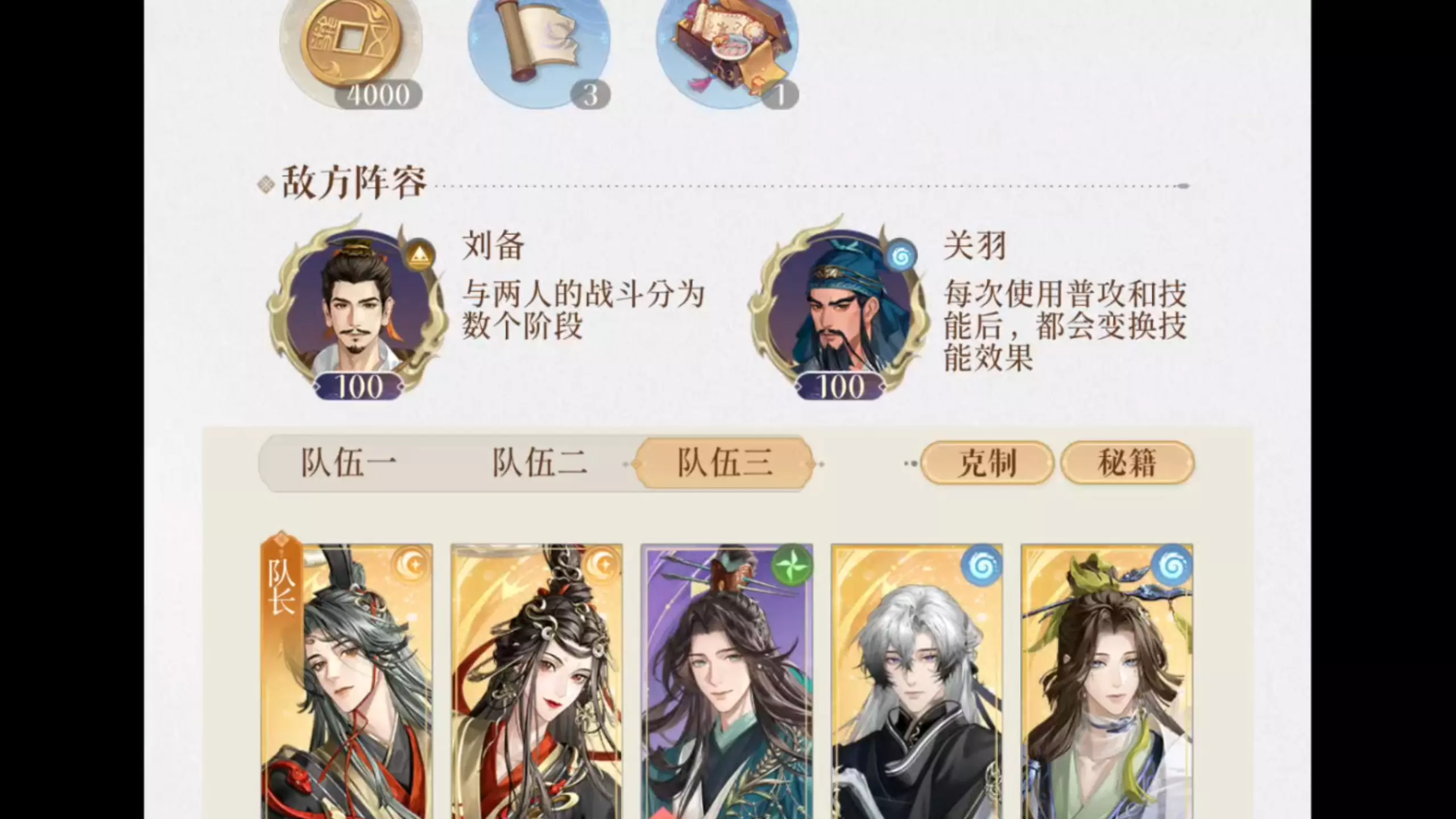Open the 秘籍 button
Viewport: 1456px width, 819px height.
[x=1127, y=463]
